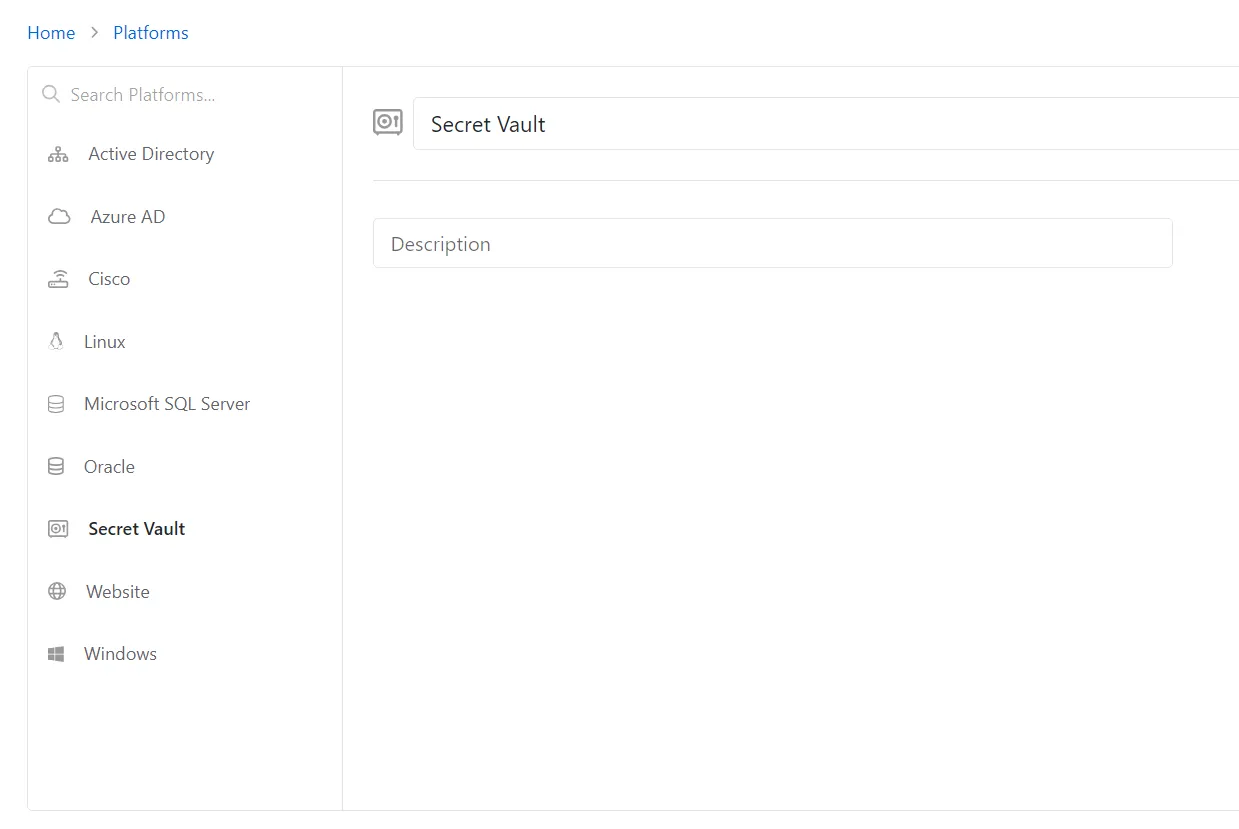The height and width of the screenshot is (829, 1239).
Task: Open the Azure AD platform entry
Action: point(185,217)
